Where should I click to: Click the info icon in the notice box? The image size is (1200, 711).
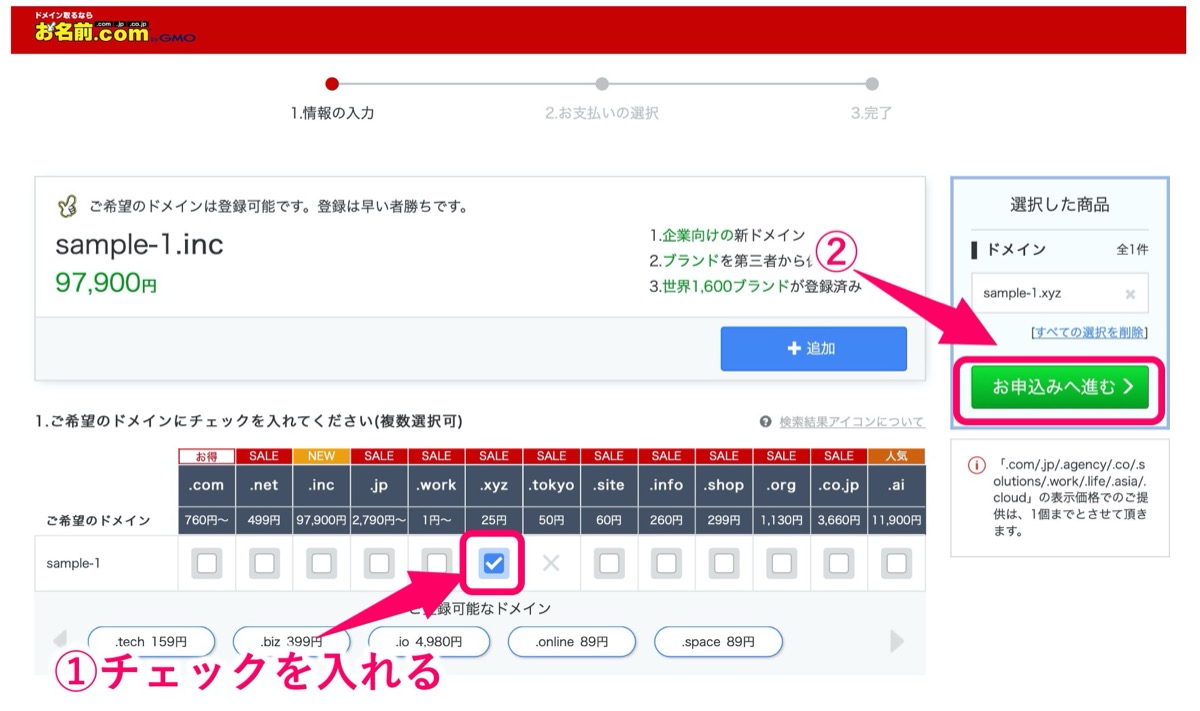(976, 465)
